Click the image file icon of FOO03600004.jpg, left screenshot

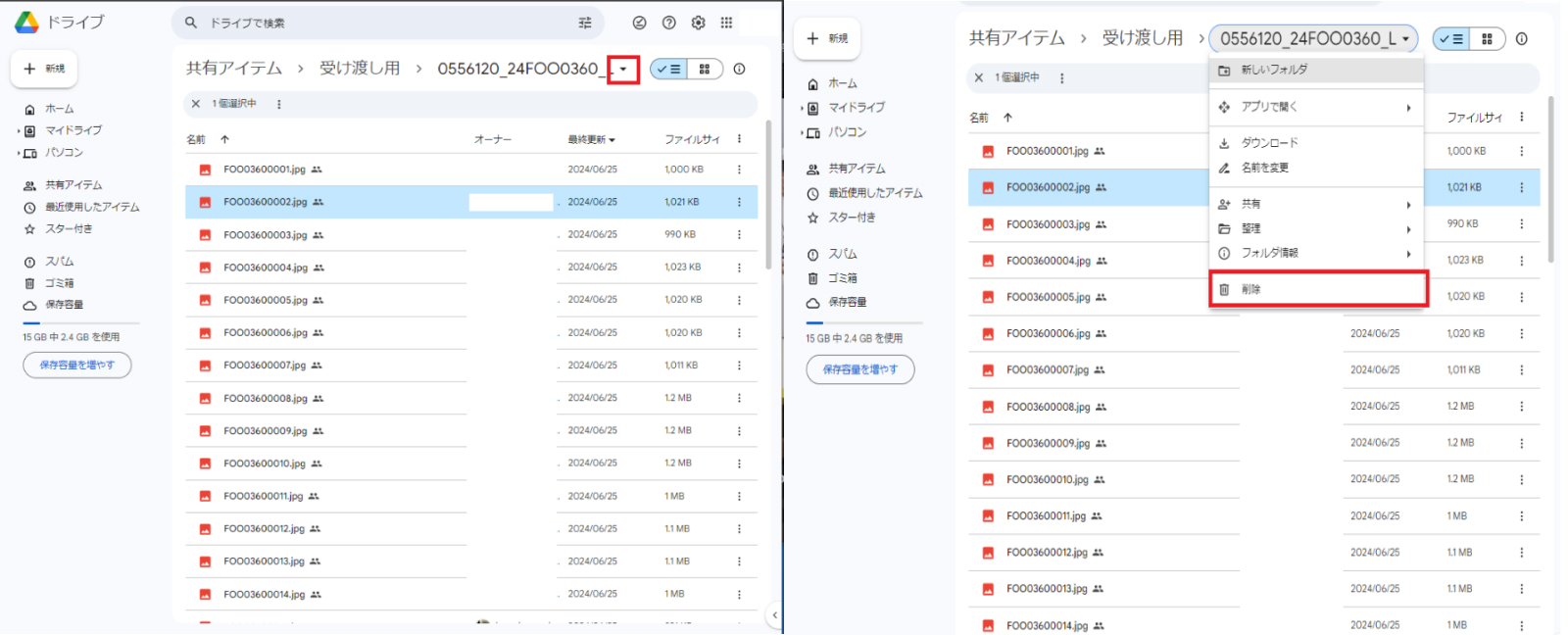coord(205,268)
